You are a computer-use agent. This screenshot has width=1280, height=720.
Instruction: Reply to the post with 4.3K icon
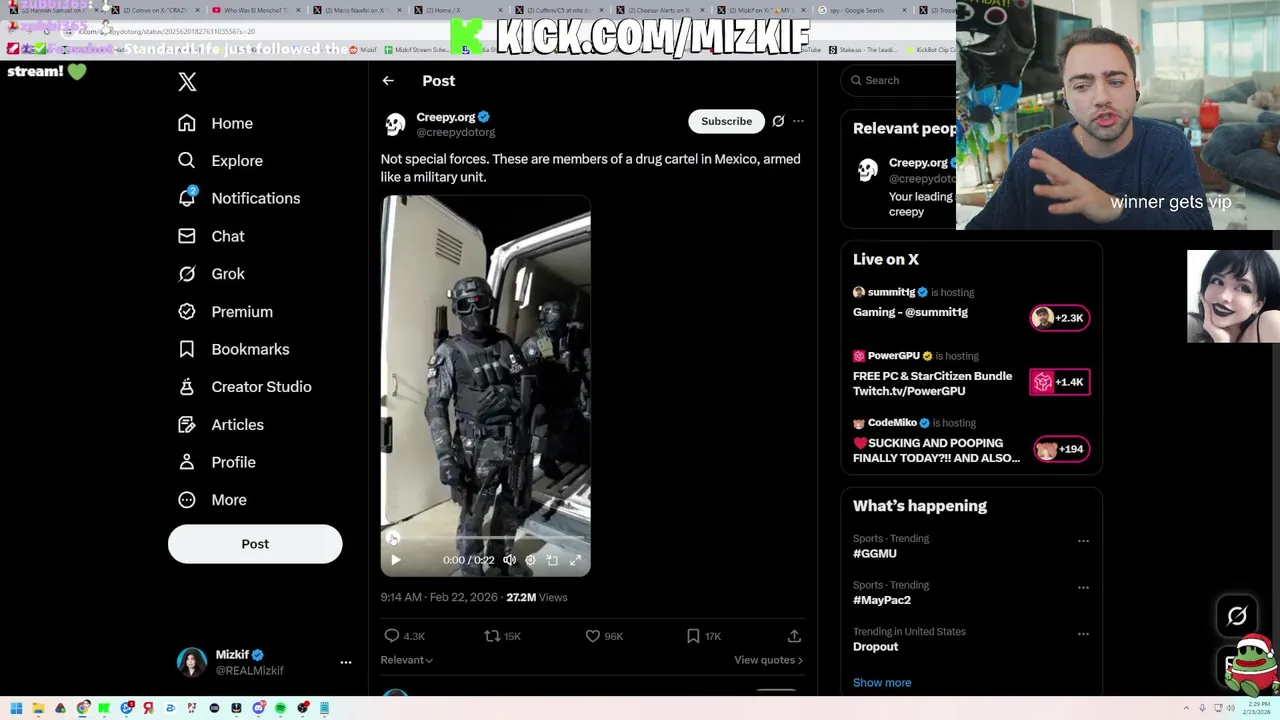point(405,636)
